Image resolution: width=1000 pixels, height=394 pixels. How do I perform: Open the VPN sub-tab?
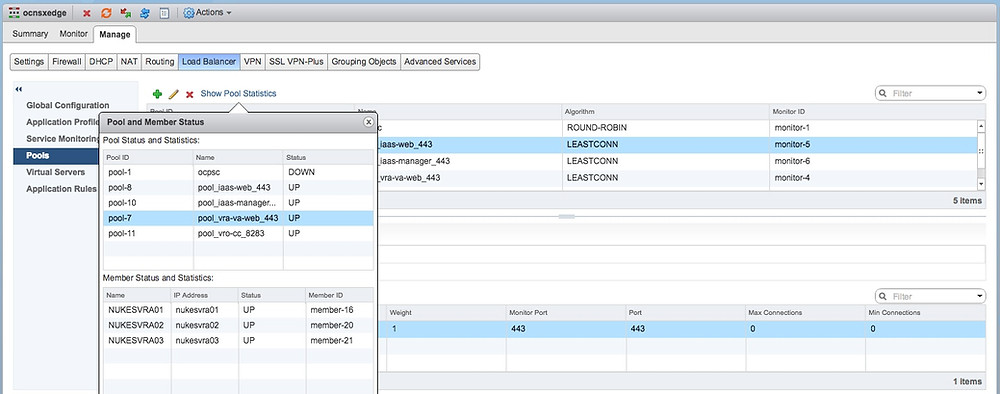click(253, 62)
